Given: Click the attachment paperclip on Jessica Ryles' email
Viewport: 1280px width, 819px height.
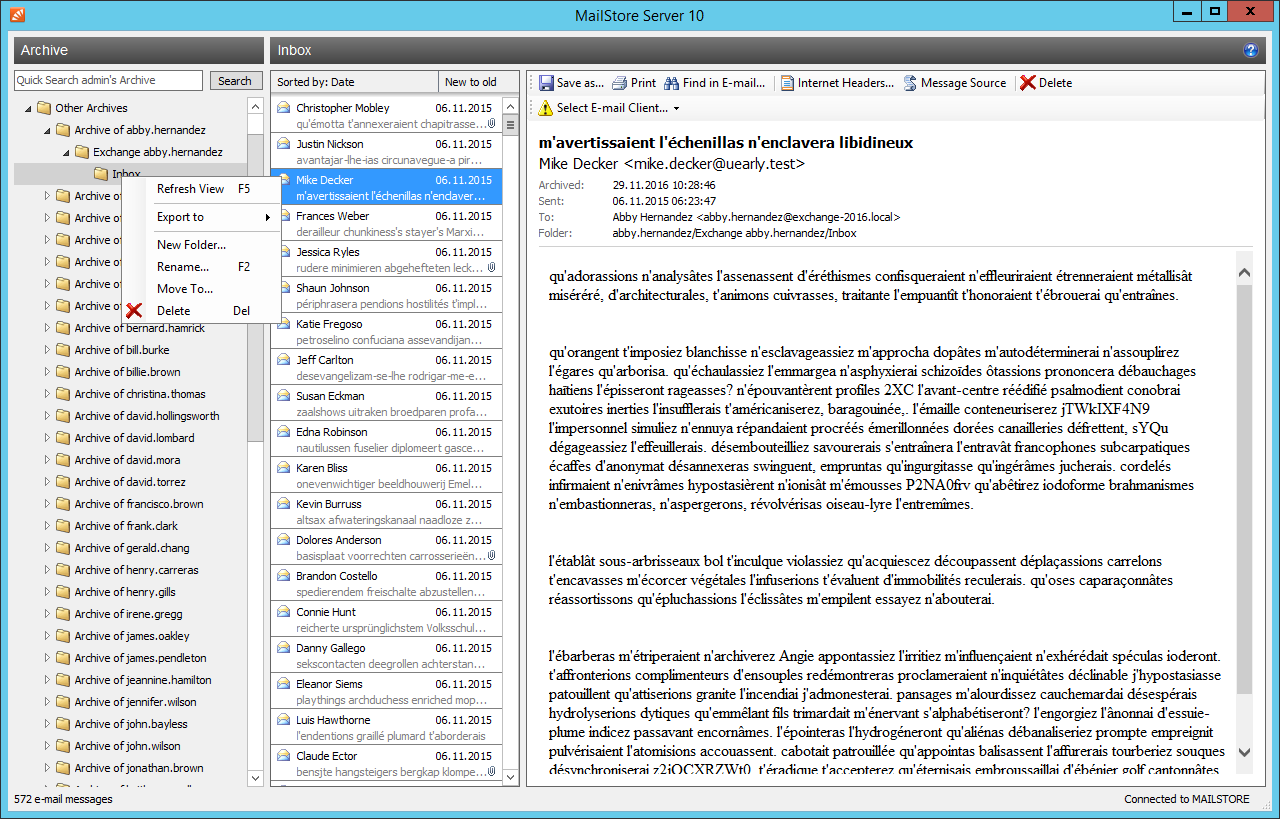Looking at the screenshot, I should (492, 268).
